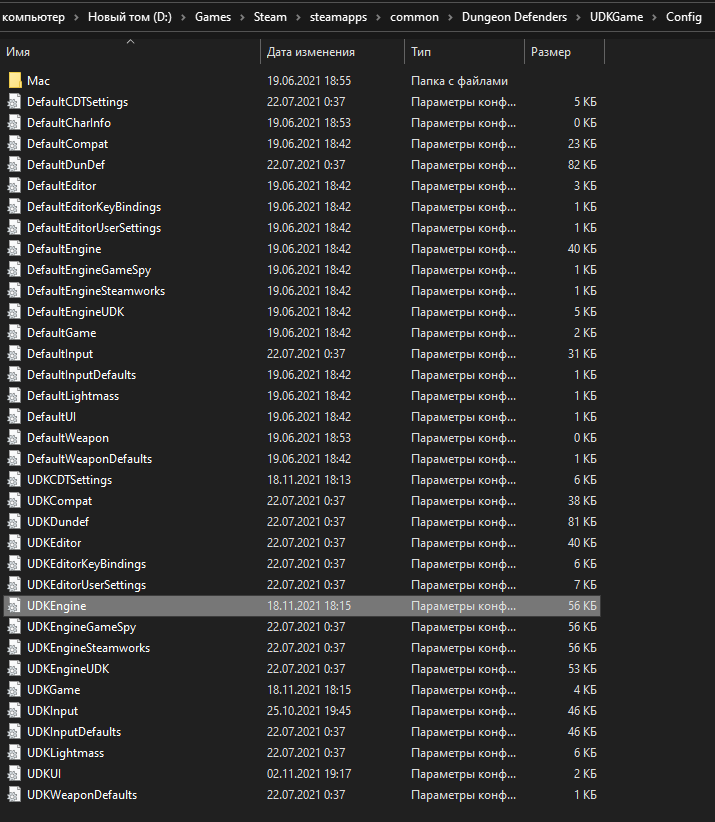
Task: Click the DefaultGame file icon
Action: pos(15,332)
